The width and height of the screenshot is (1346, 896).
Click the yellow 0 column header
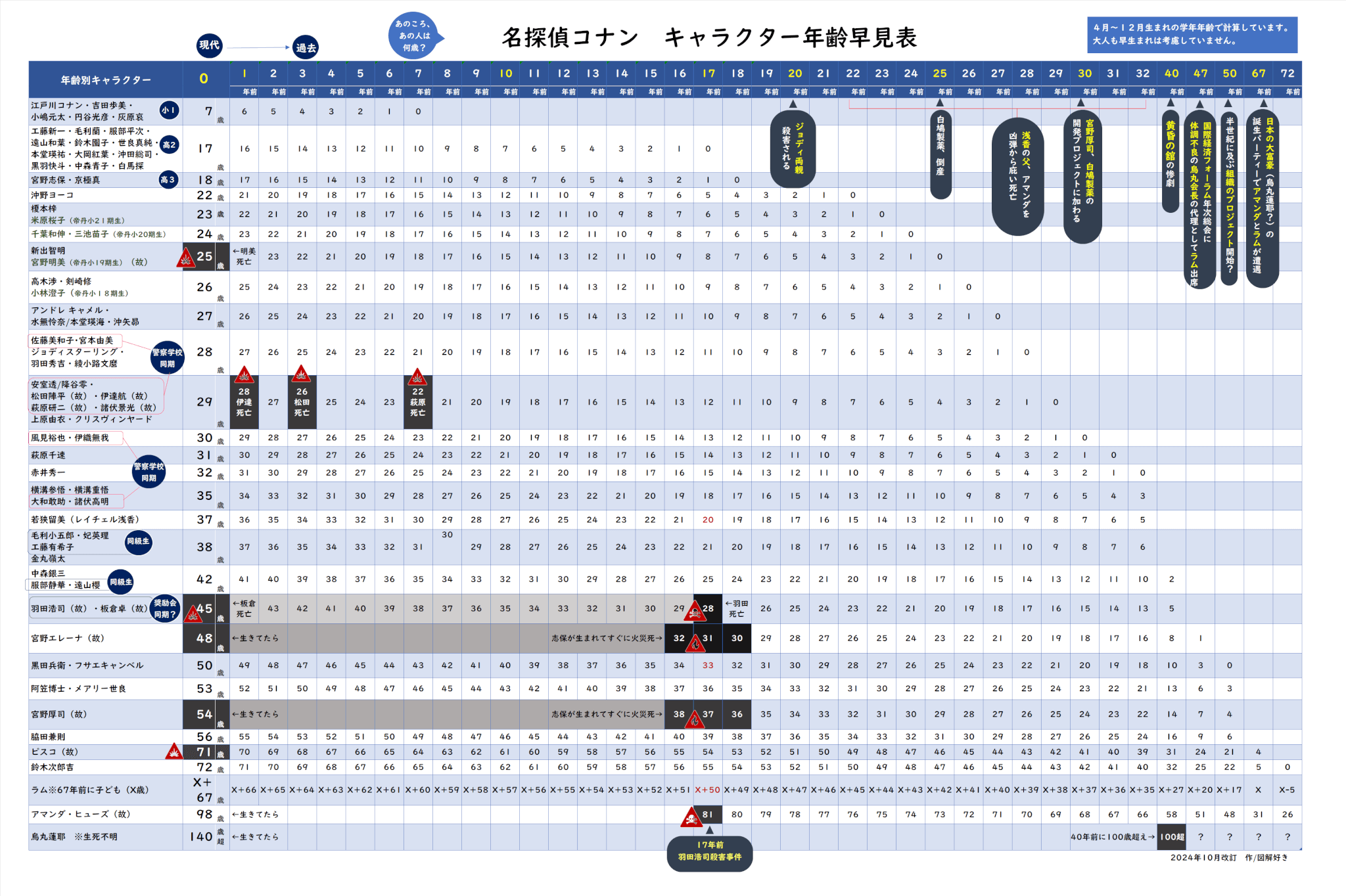tap(204, 79)
